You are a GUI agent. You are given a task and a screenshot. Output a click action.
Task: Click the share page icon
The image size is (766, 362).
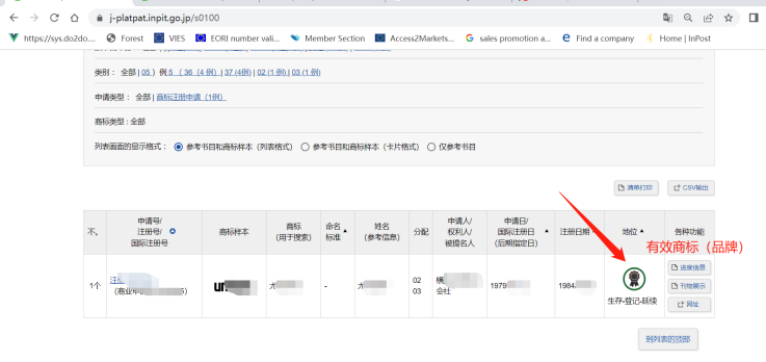[x=708, y=18]
